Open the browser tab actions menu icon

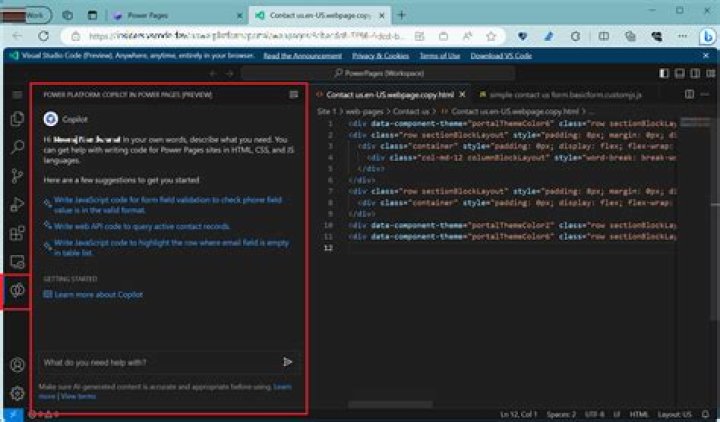[x=92, y=15]
